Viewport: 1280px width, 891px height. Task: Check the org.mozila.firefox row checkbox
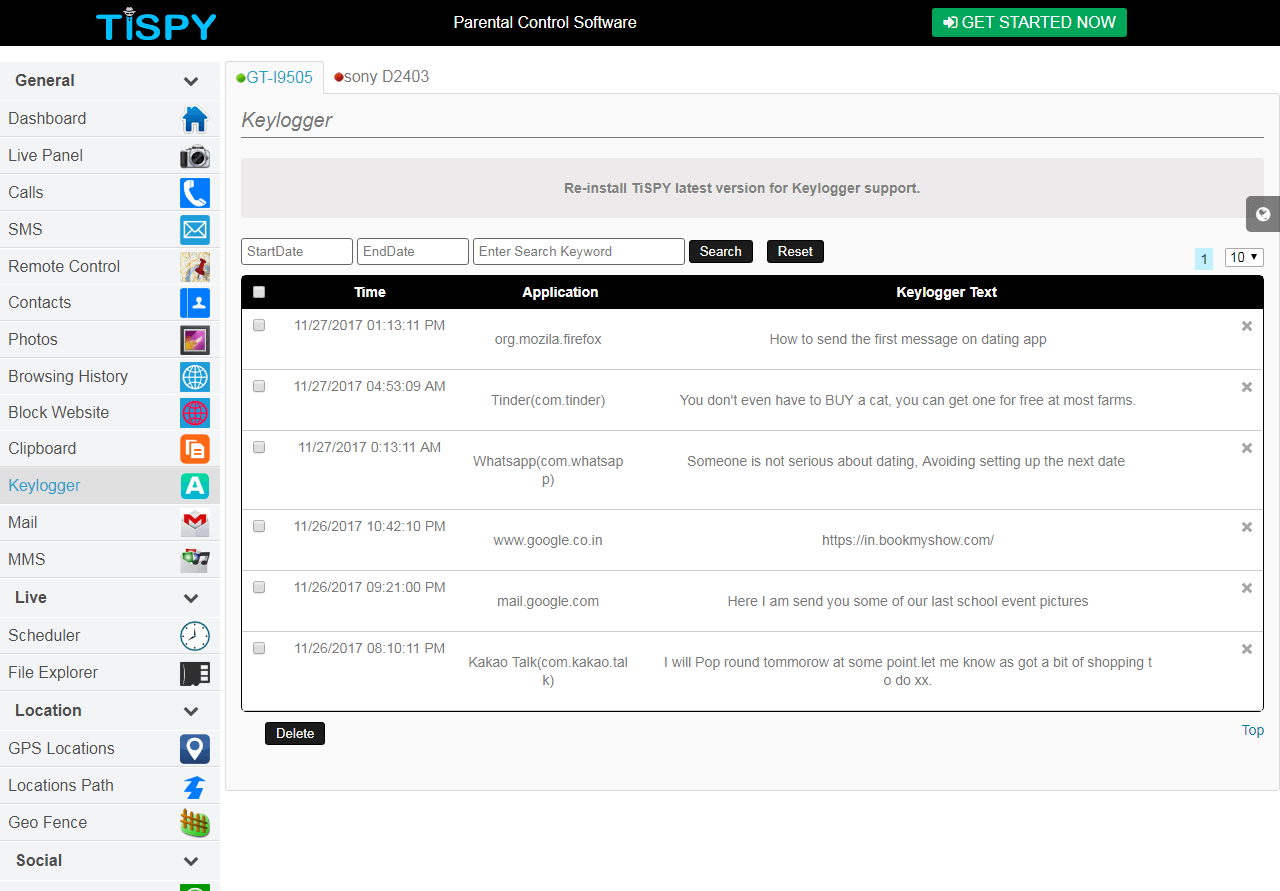pos(259,325)
